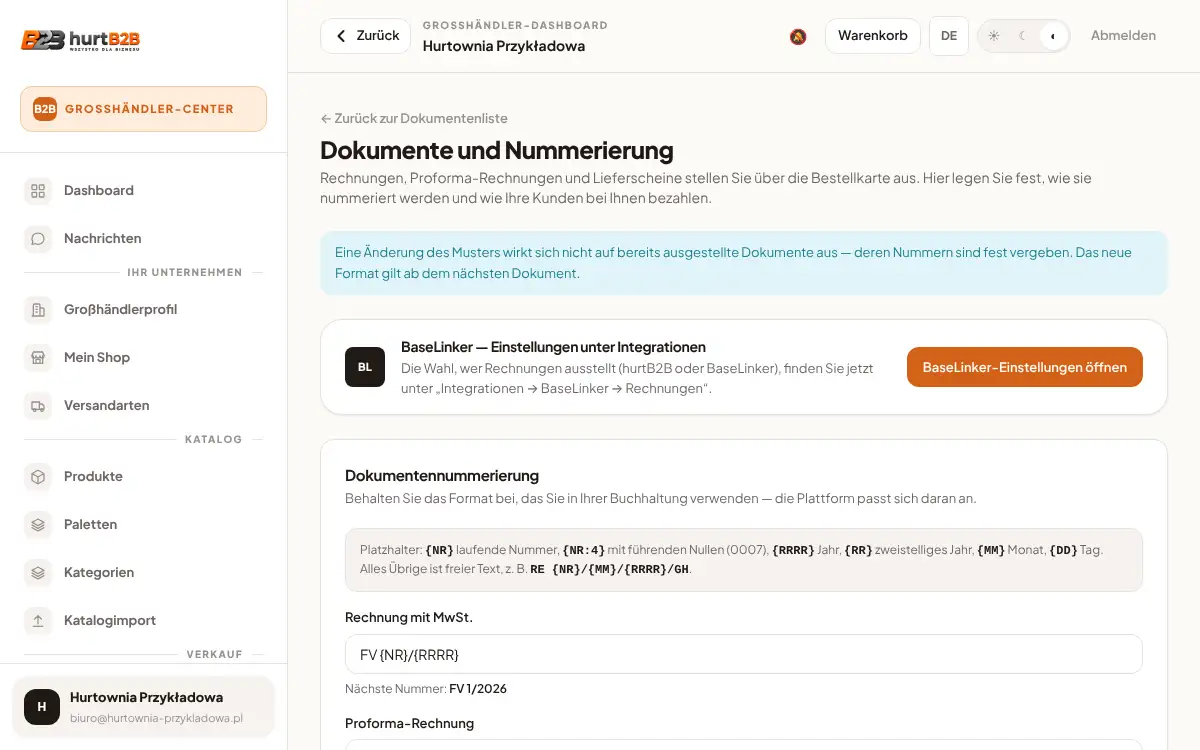The width and height of the screenshot is (1200, 750).
Task: Select Versandarten in the sidebar
Action: point(143,405)
